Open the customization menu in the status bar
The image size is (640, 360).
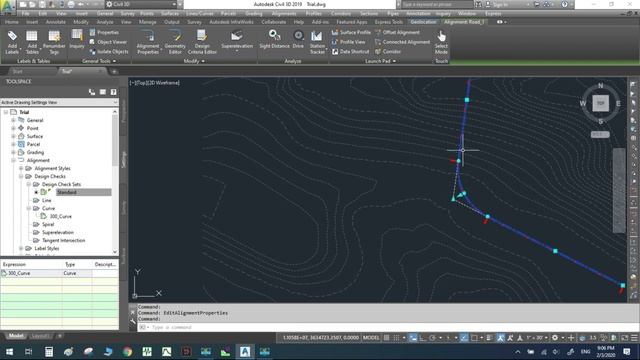tap(634, 338)
